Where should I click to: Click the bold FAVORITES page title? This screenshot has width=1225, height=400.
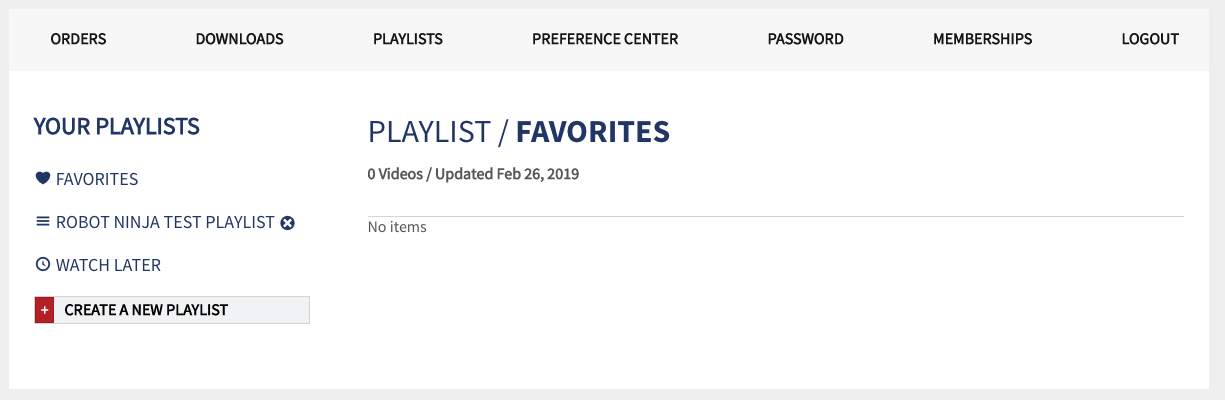[x=593, y=131]
